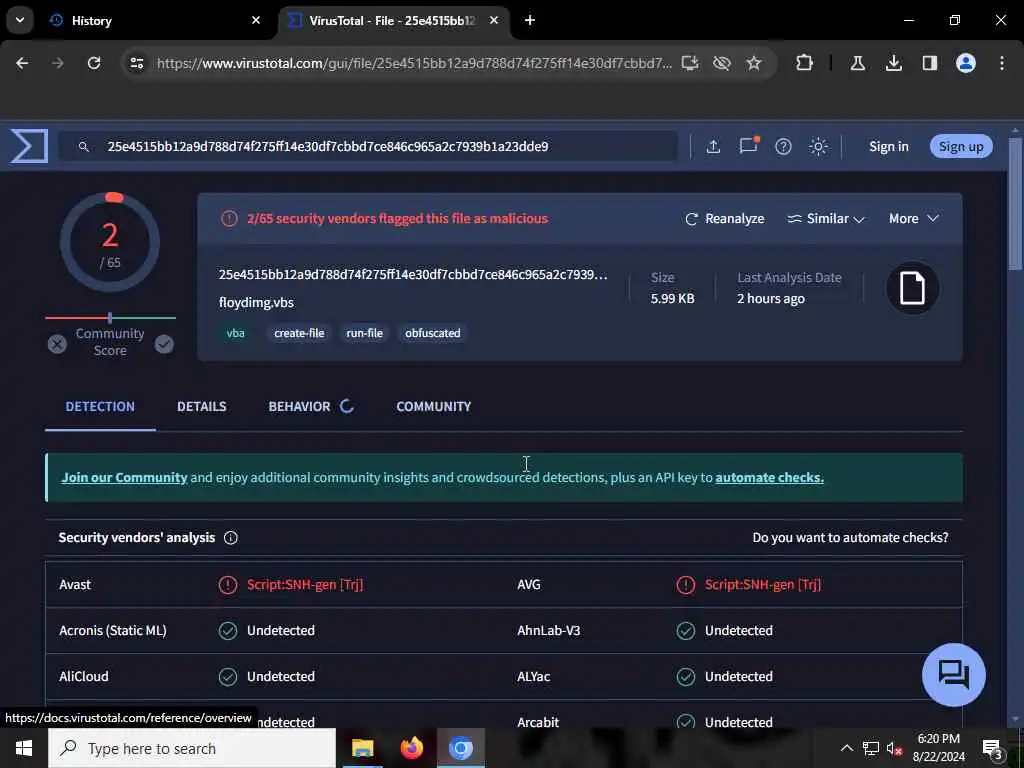The height and width of the screenshot is (768, 1024).
Task: Go back with the browser back arrow
Action: 22,63
